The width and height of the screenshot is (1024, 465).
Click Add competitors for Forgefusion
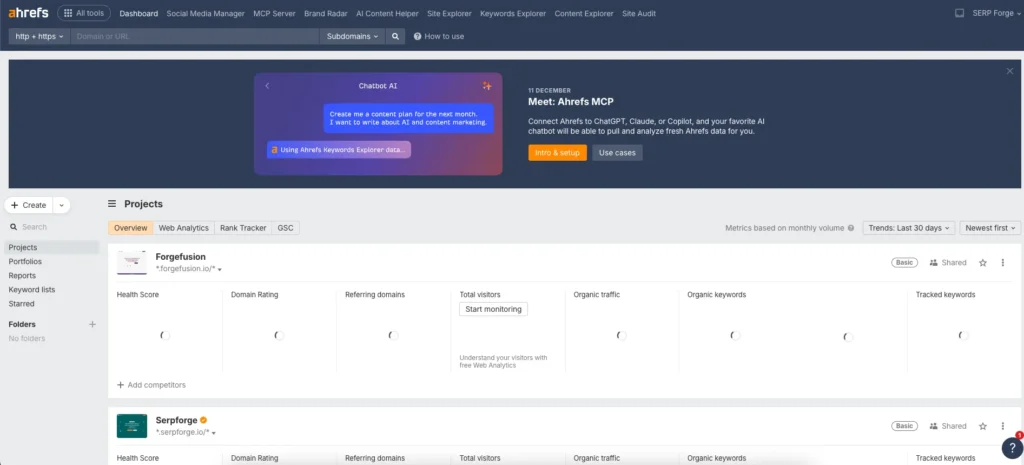pyautogui.click(x=152, y=385)
